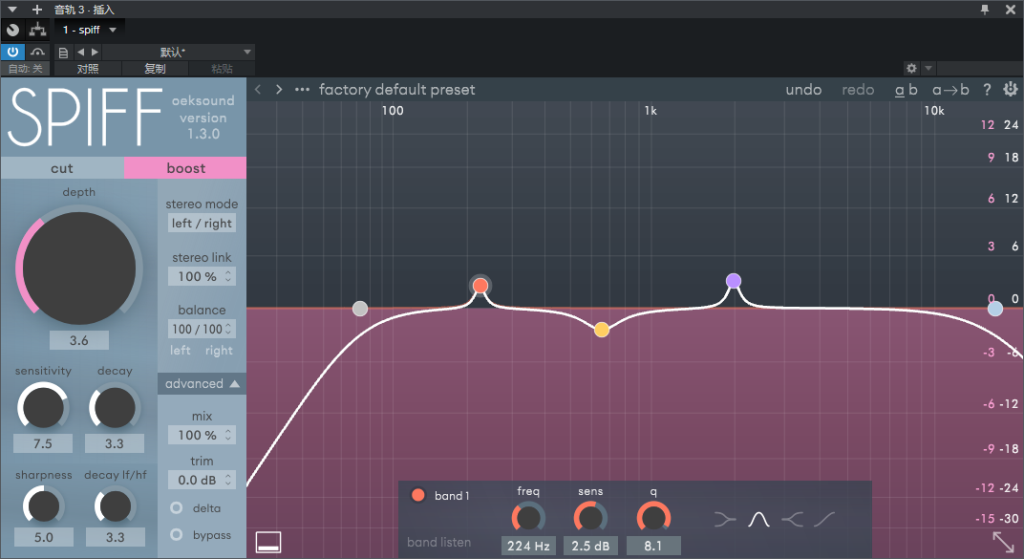Click the band q knob
Screen dimensions: 1024x559
click(x=653, y=517)
